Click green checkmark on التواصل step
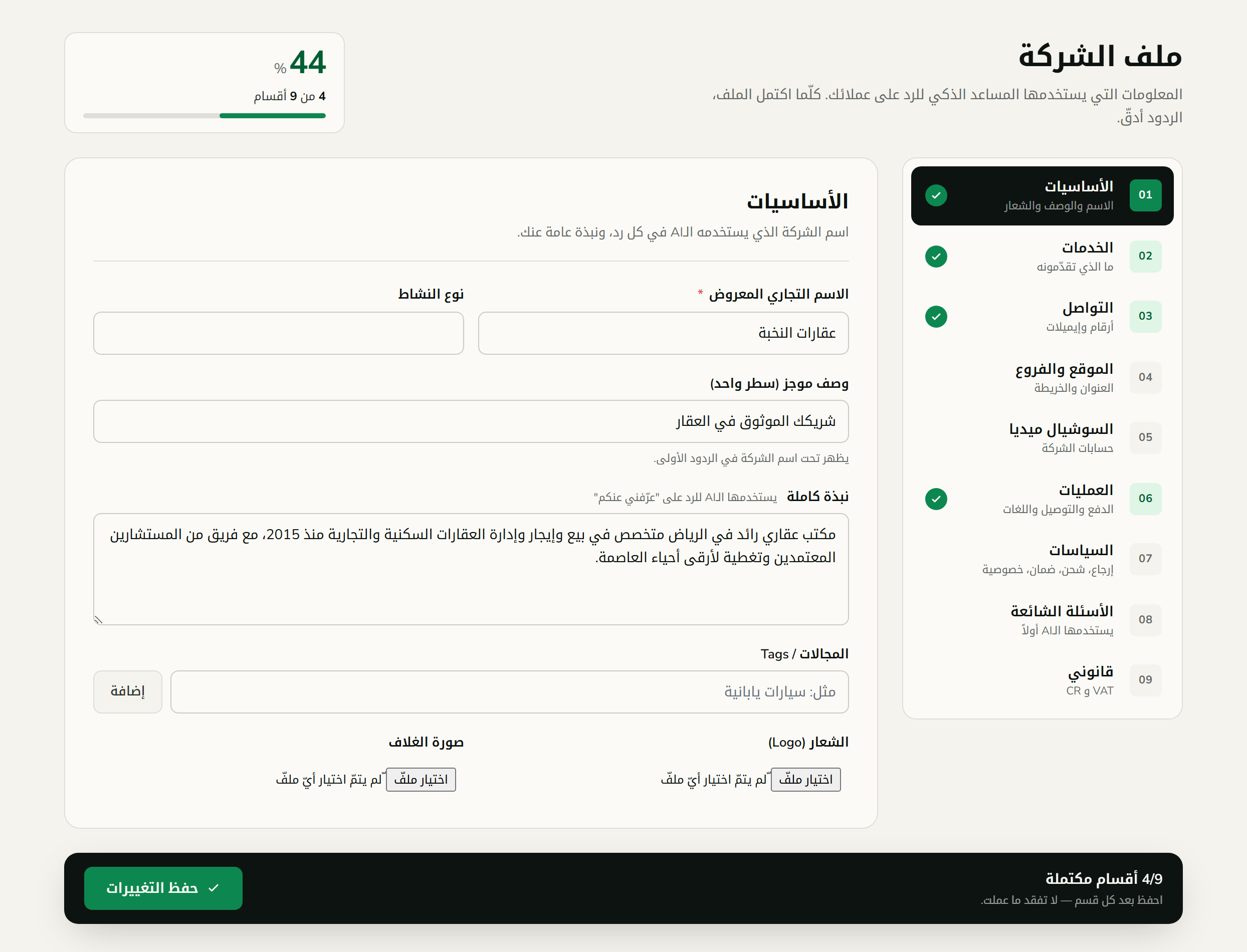Image resolution: width=1247 pixels, height=952 pixels. pos(936,316)
